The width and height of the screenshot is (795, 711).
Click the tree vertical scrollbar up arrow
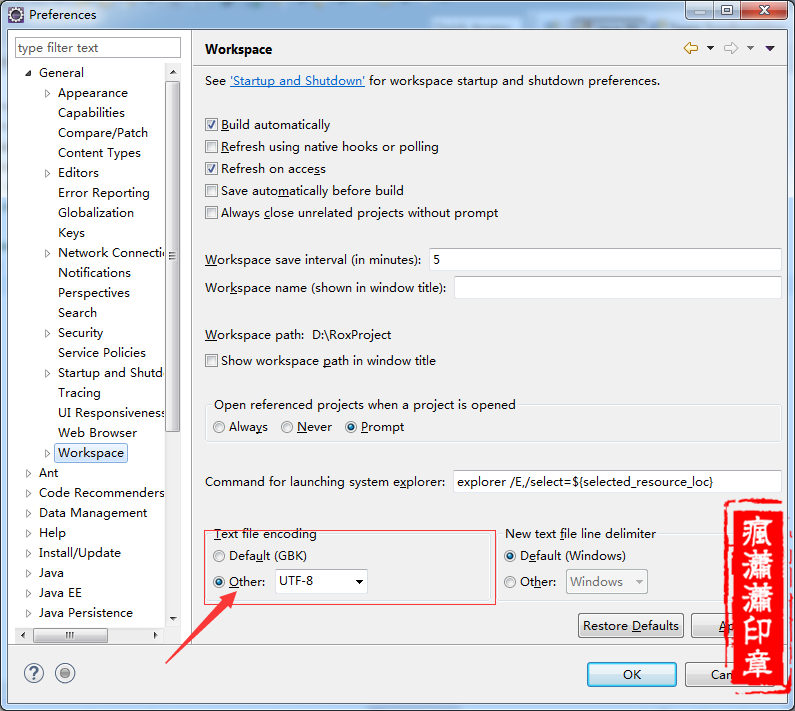[173, 72]
